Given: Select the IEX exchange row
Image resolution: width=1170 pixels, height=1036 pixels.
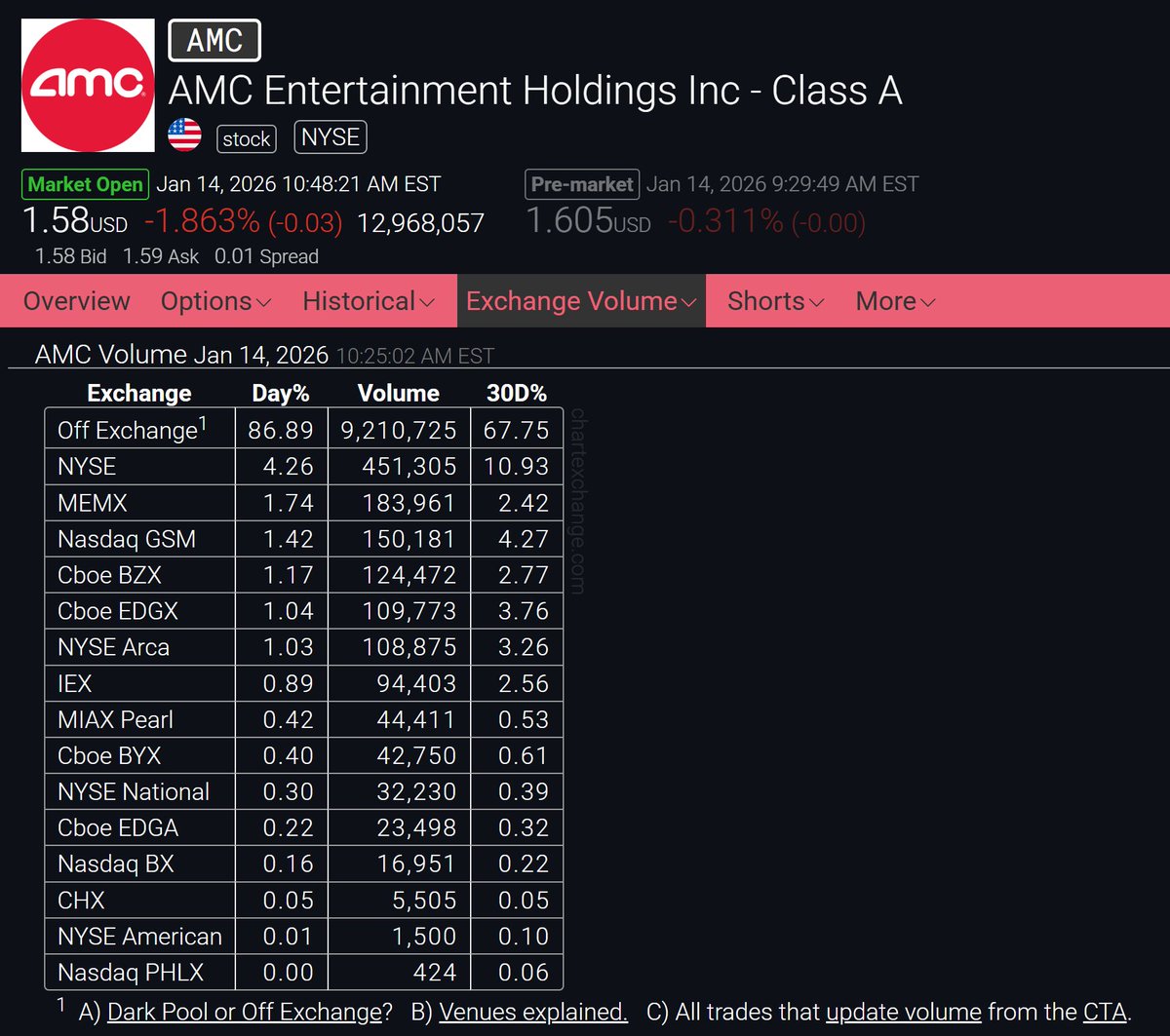Looking at the screenshot, I should [x=303, y=683].
